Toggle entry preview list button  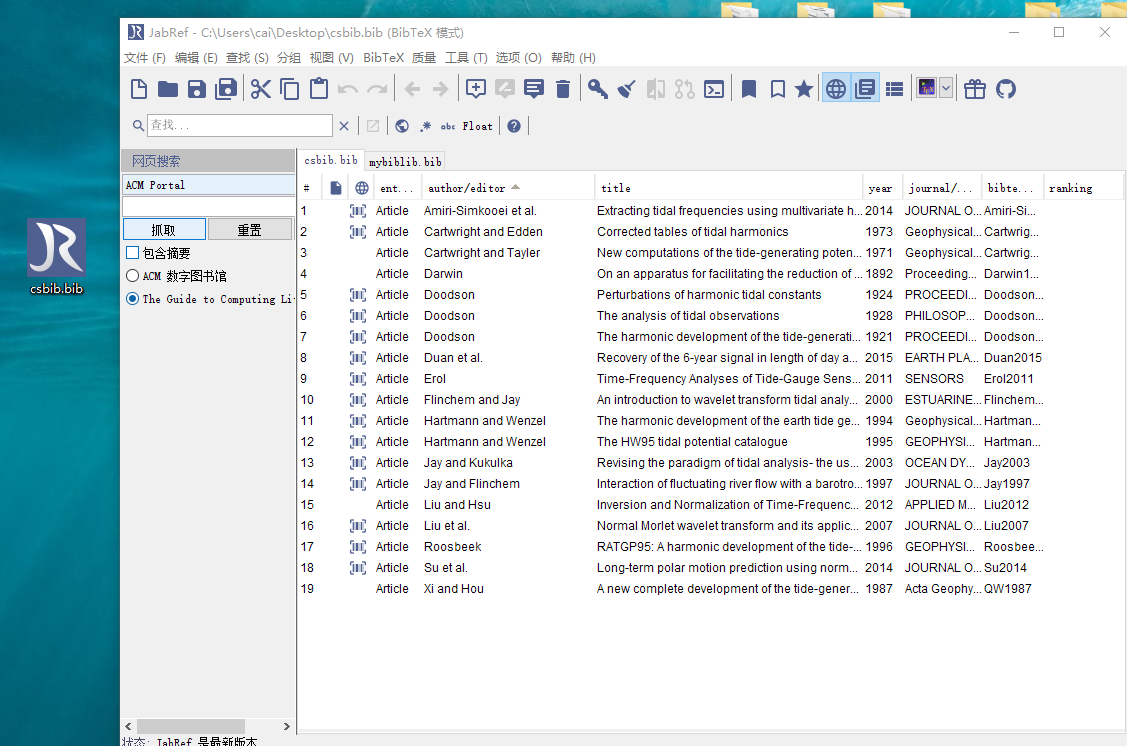(894, 89)
